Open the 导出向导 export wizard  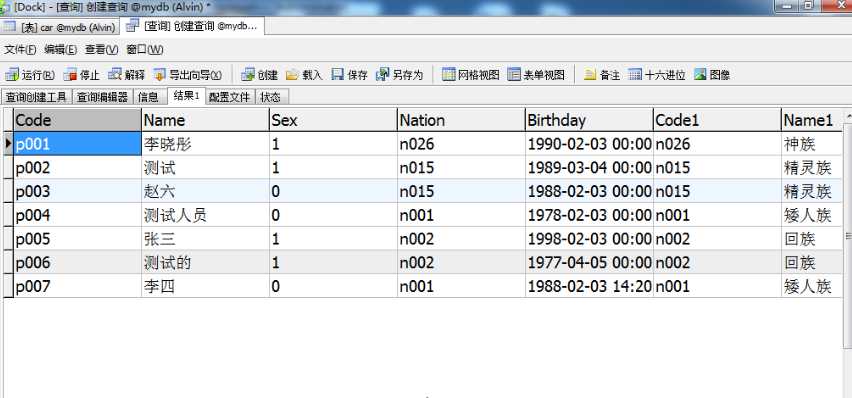tap(187, 75)
